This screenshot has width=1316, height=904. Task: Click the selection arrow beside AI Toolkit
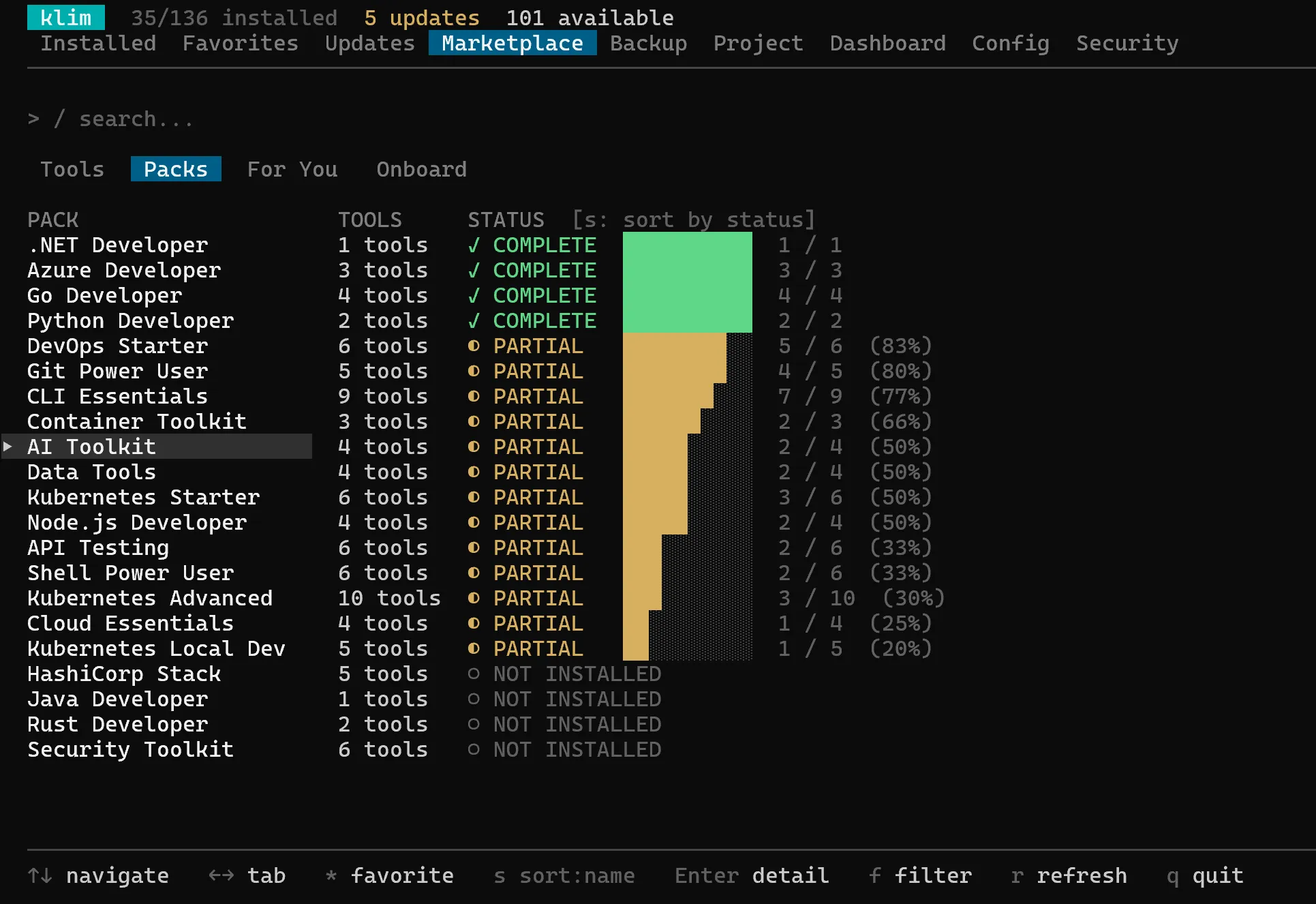point(7,447)
